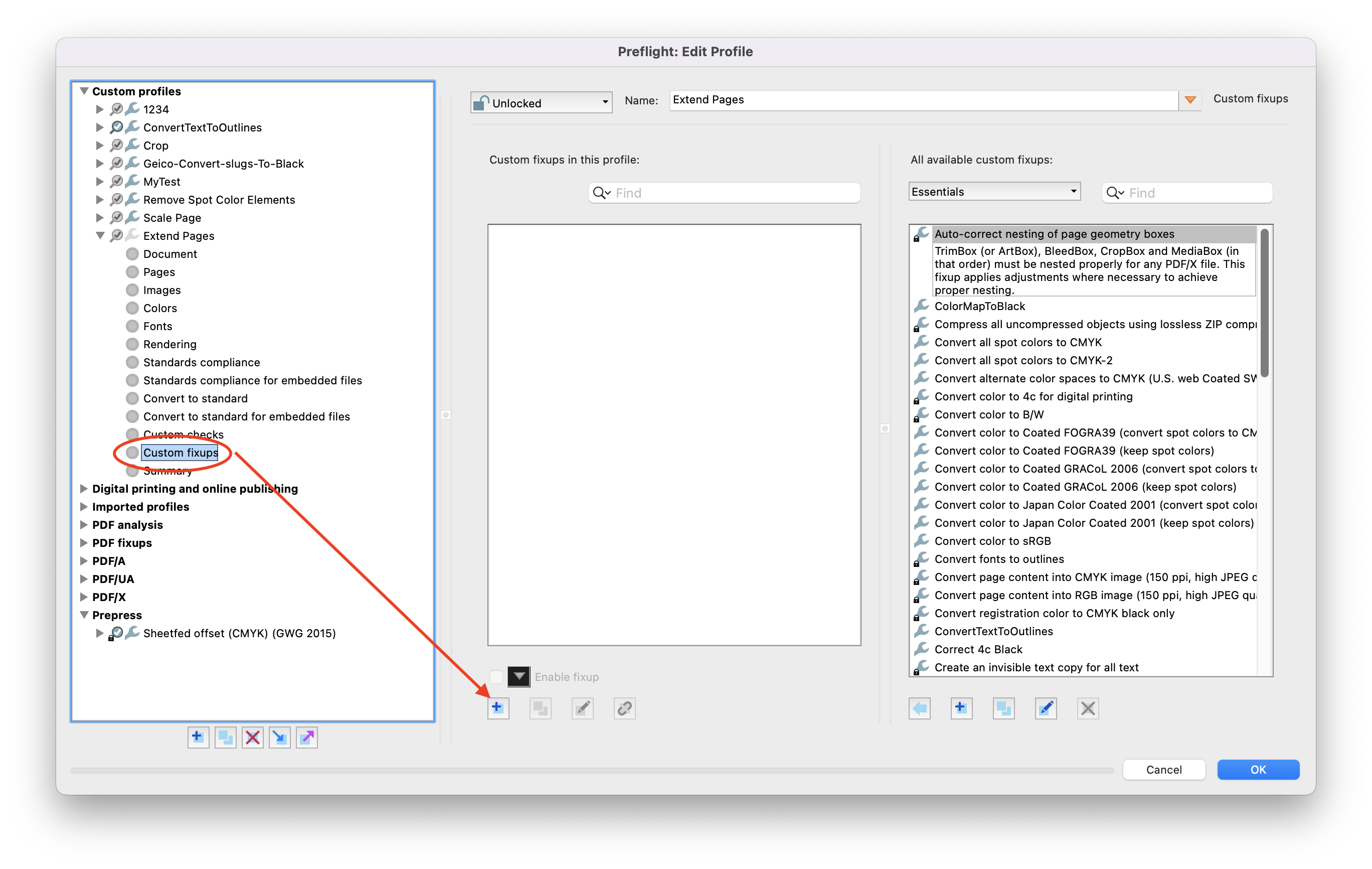Image resolution: width=1372 pixels, height=869 pixels.
Task: Click OK to confirm profile changes
Action: [x=1258, y=769]
